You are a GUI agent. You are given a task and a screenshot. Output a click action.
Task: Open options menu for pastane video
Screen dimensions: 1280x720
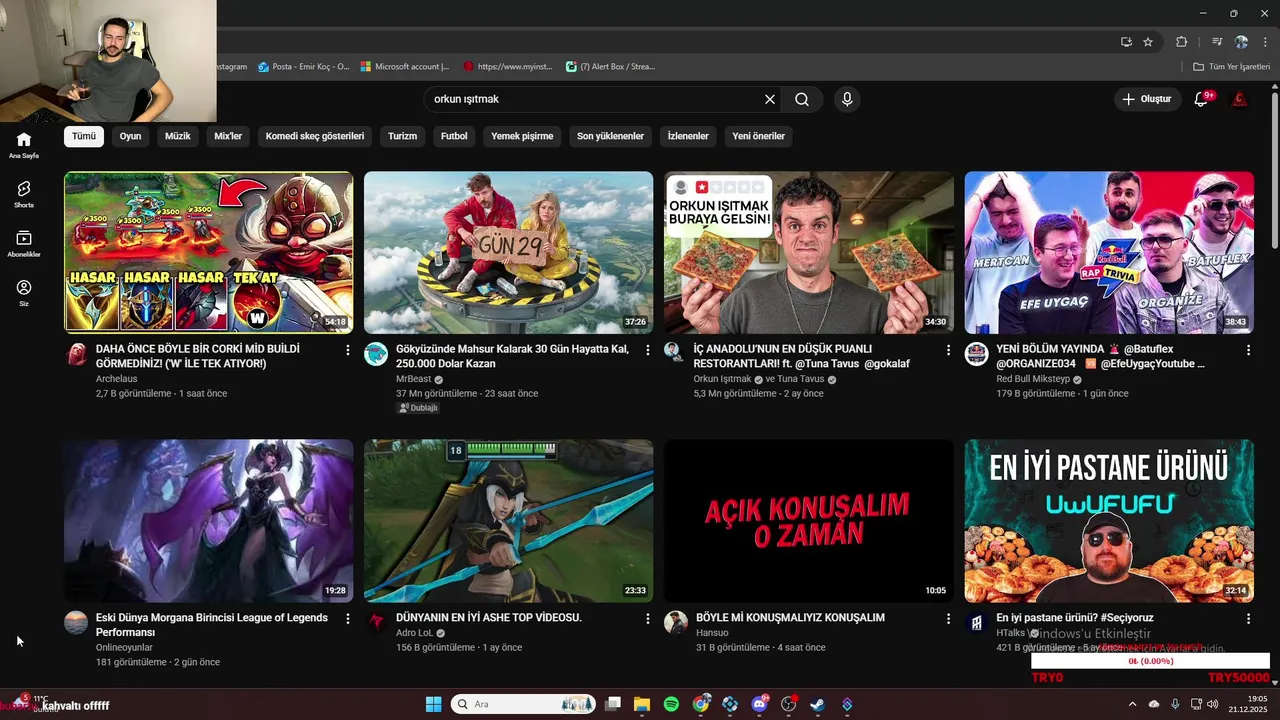tap(1248, 619)
